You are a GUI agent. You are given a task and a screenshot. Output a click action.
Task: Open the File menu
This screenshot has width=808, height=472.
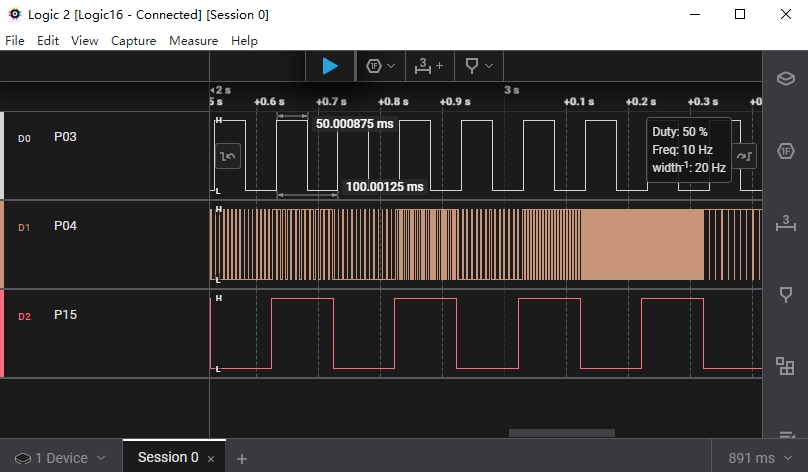click(14, 41)
